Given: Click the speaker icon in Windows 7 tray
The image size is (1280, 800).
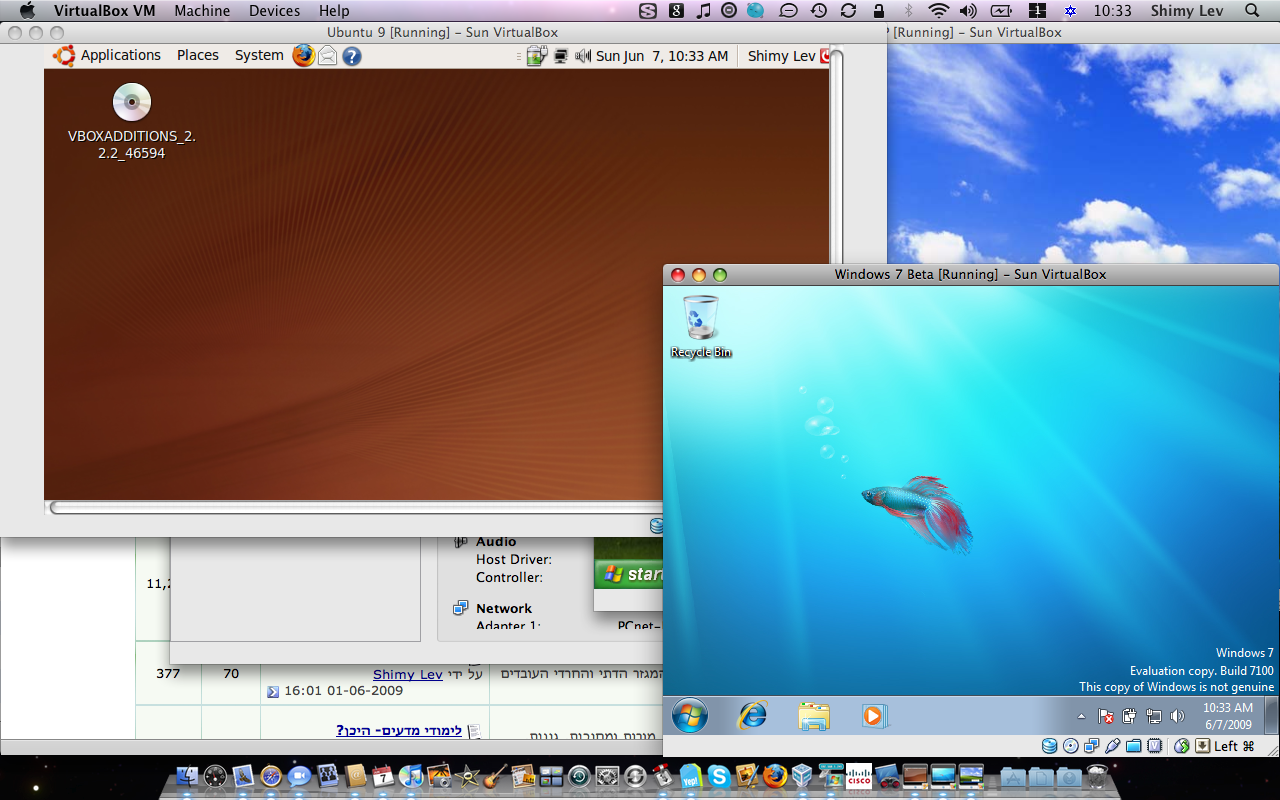Looking at the screenshot, I should tap(1177, 716).
